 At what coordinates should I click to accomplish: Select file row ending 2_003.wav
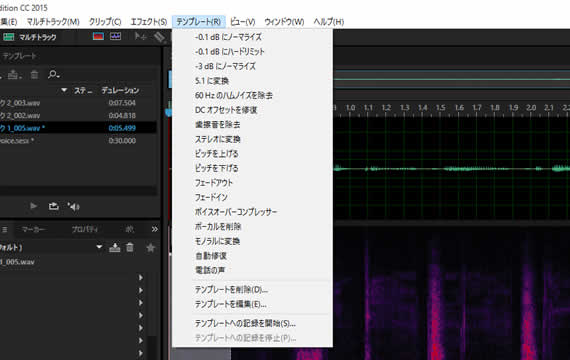tap(78, 103)
